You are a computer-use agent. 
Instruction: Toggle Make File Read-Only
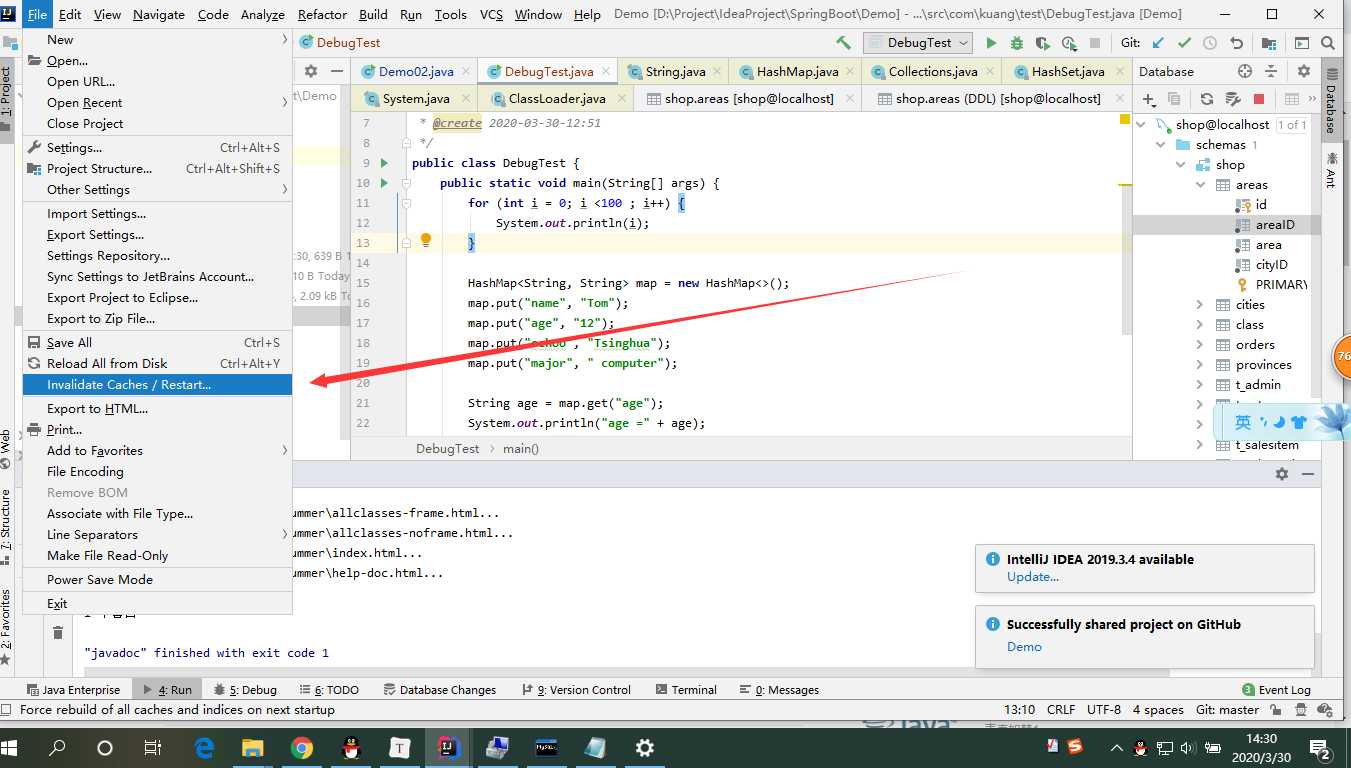coord(157,555)
